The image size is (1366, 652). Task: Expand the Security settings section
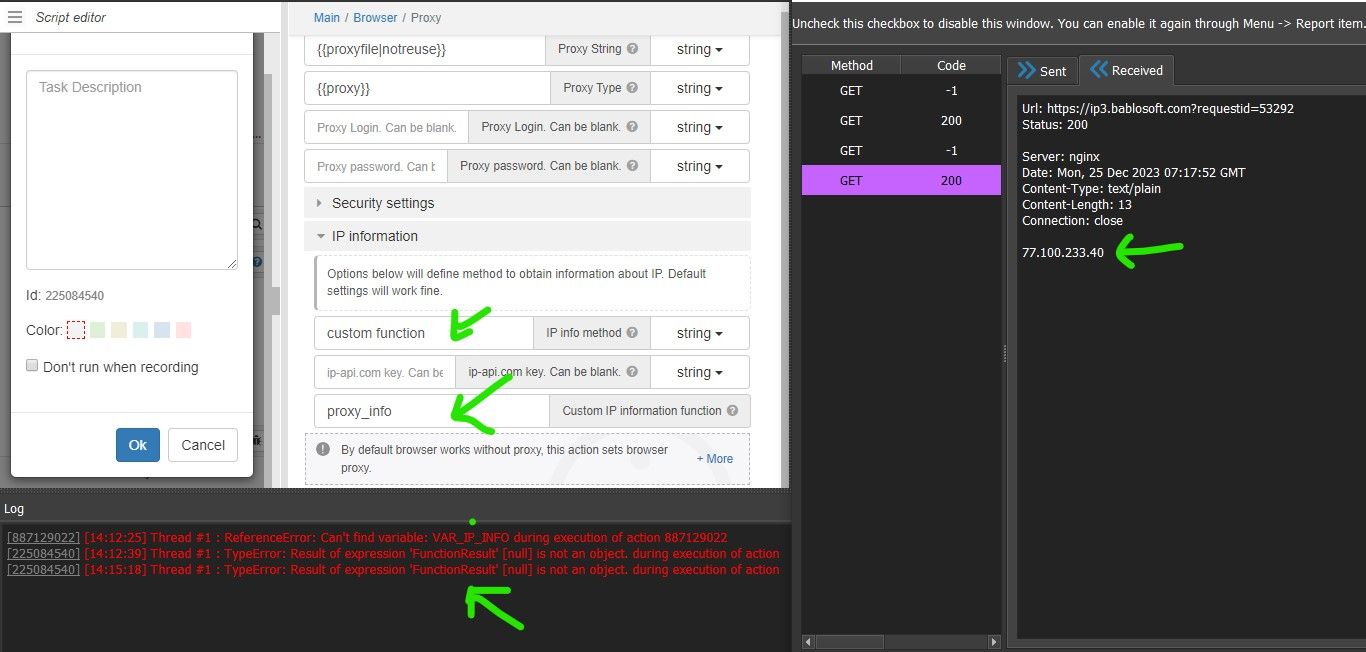tap(383, 203)
